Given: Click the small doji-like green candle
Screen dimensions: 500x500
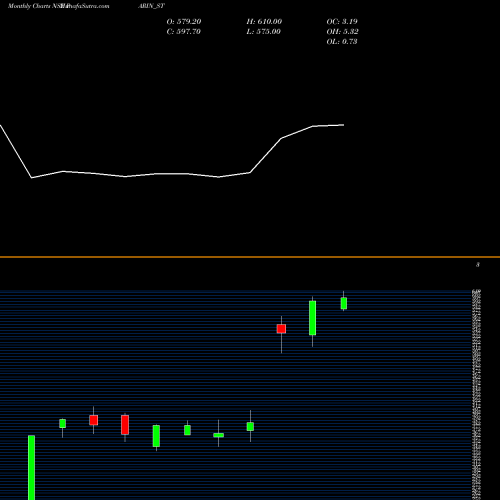Looking at the screenshot, I should (219, 435).
